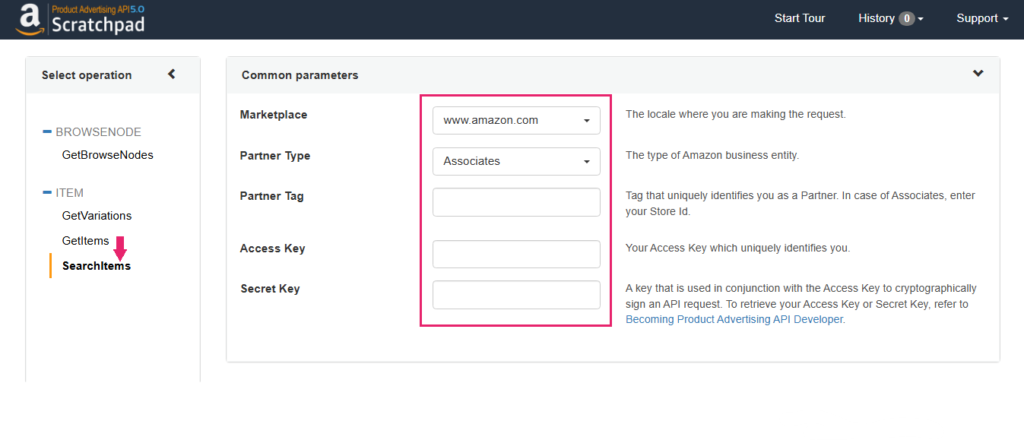1024x440 pixels.
Task: Open the Marketplace dropdown
Action: 517,121
